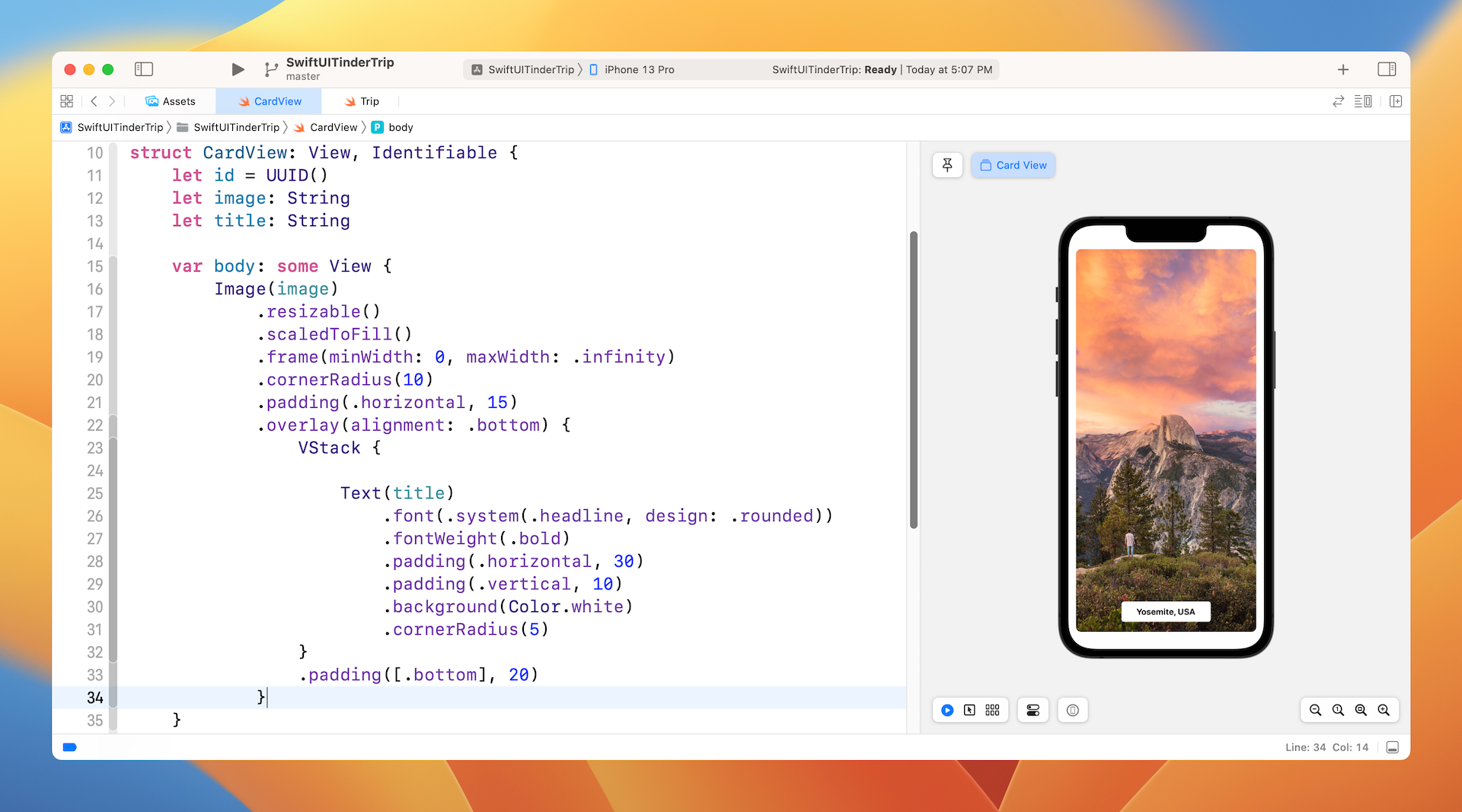The width and height of the screenshot is (1462, 812).
Task: Open the source control branch icon next to master
Action: [x=271, y=69]
